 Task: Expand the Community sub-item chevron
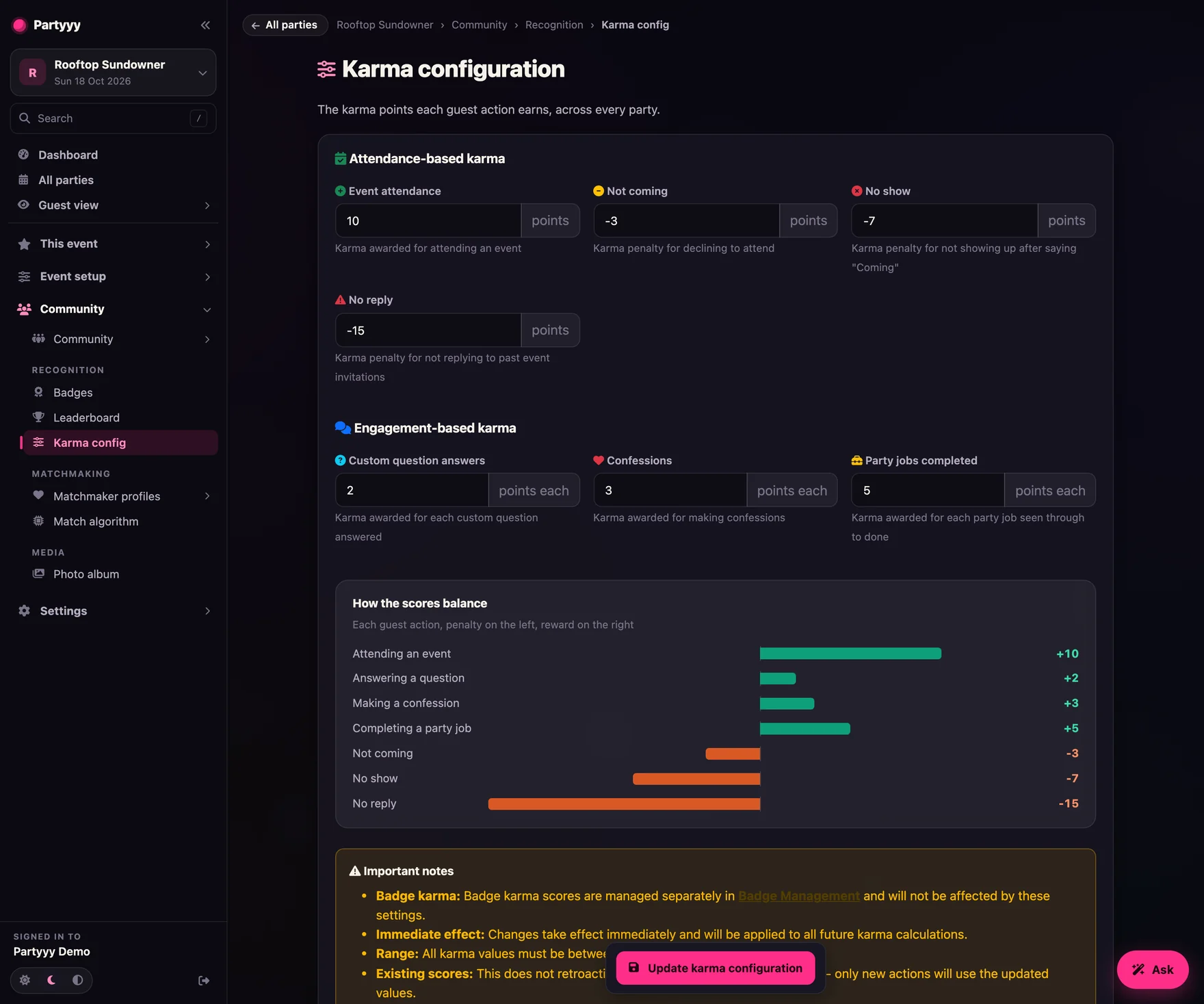pos(207,339)
